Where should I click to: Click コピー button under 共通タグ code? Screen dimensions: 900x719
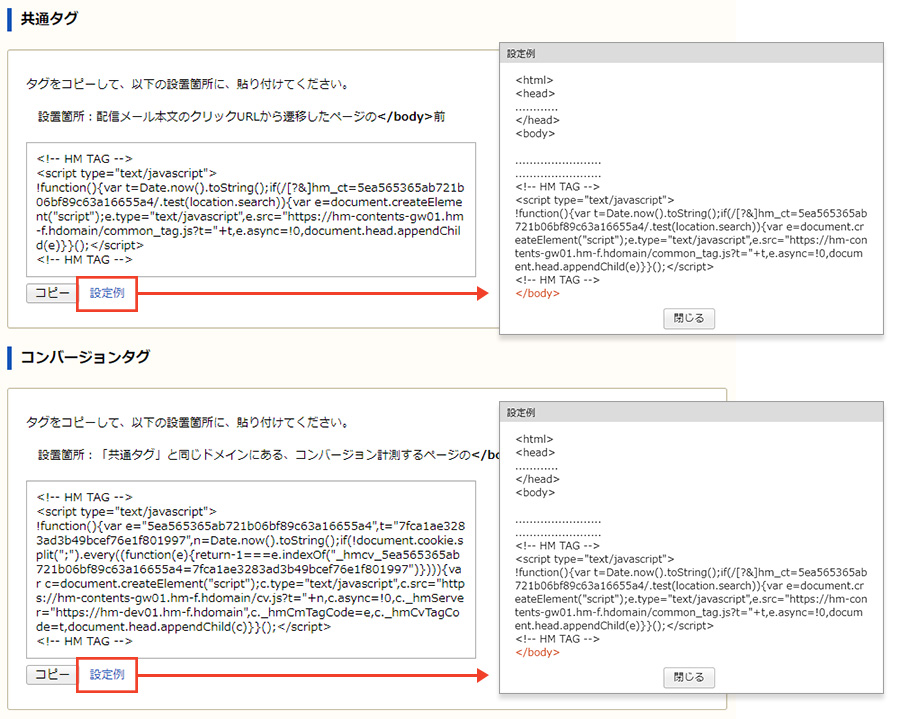click(x=52, y=293)
